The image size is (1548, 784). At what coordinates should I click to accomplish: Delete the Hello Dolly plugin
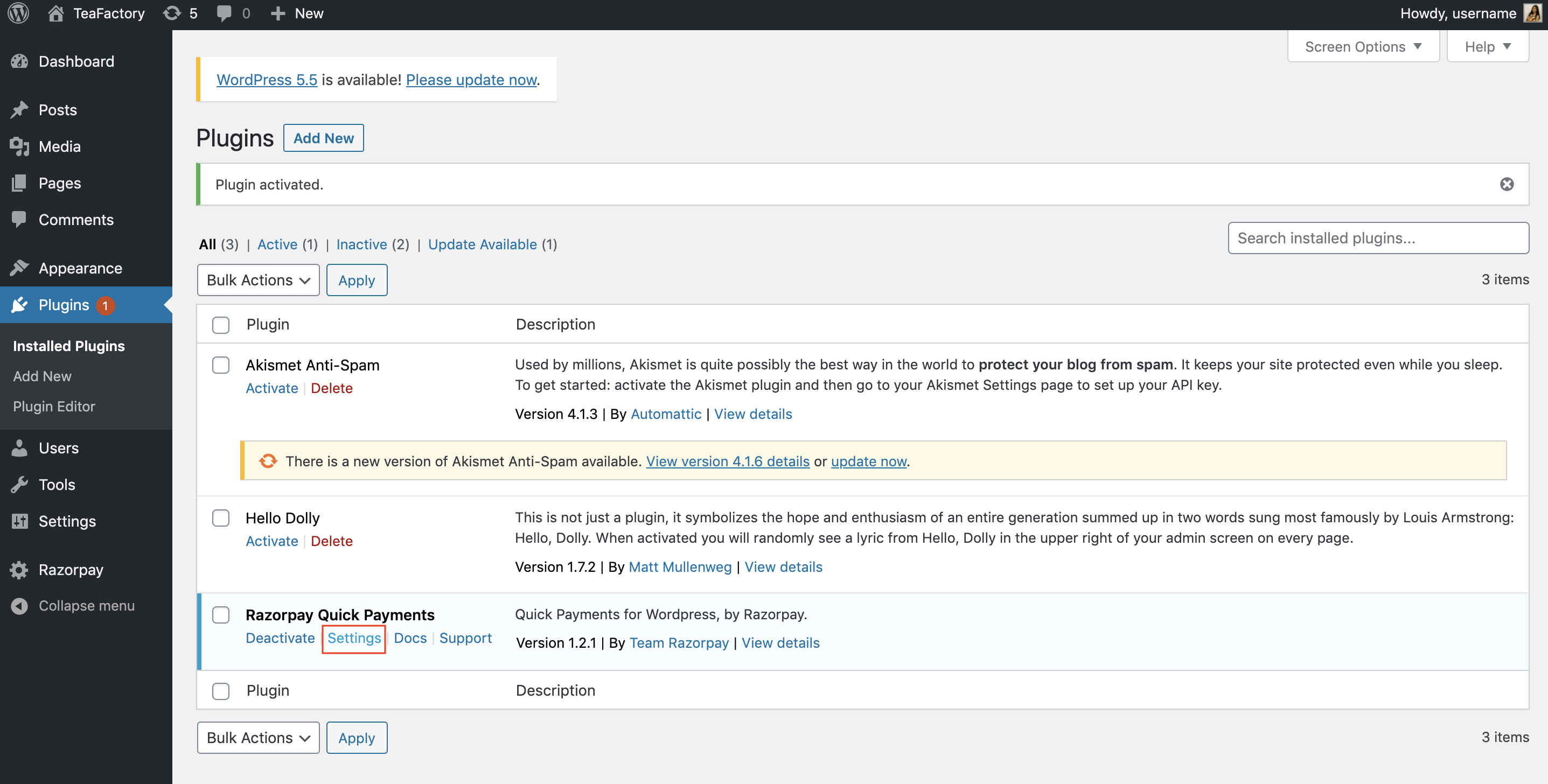point(332,541)
